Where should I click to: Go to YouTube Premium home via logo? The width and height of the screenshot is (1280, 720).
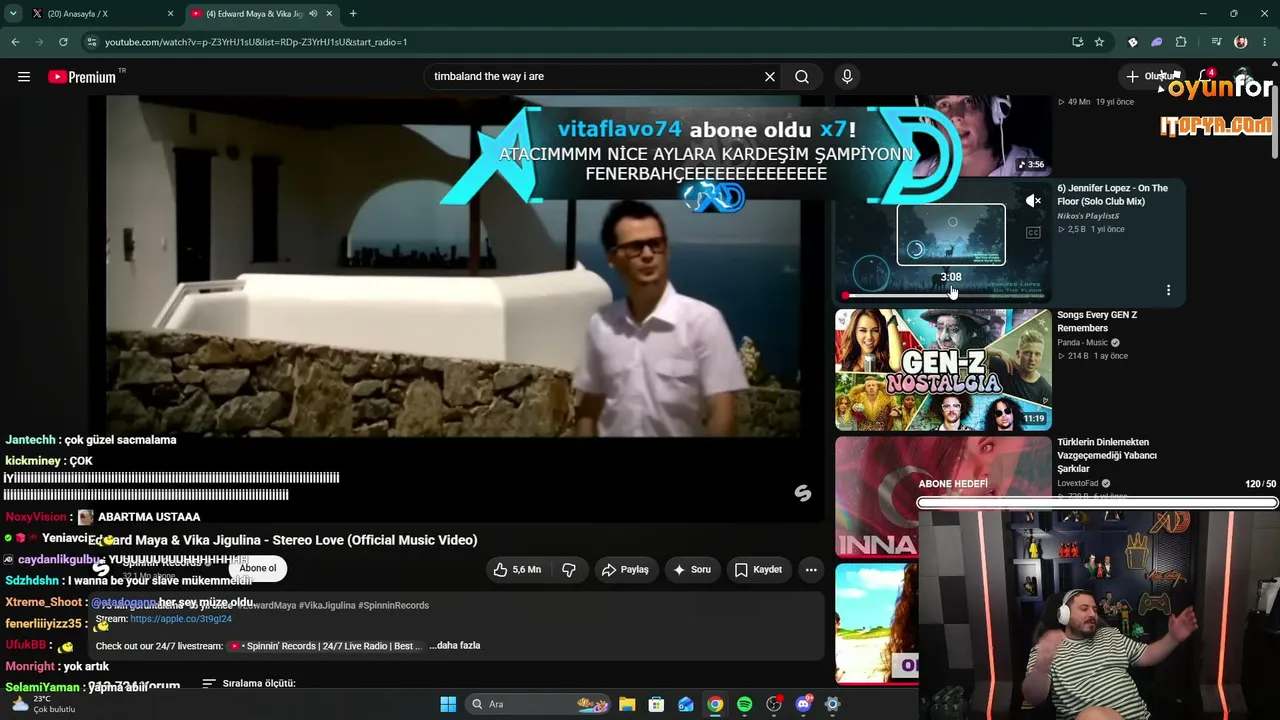[82, 77]
